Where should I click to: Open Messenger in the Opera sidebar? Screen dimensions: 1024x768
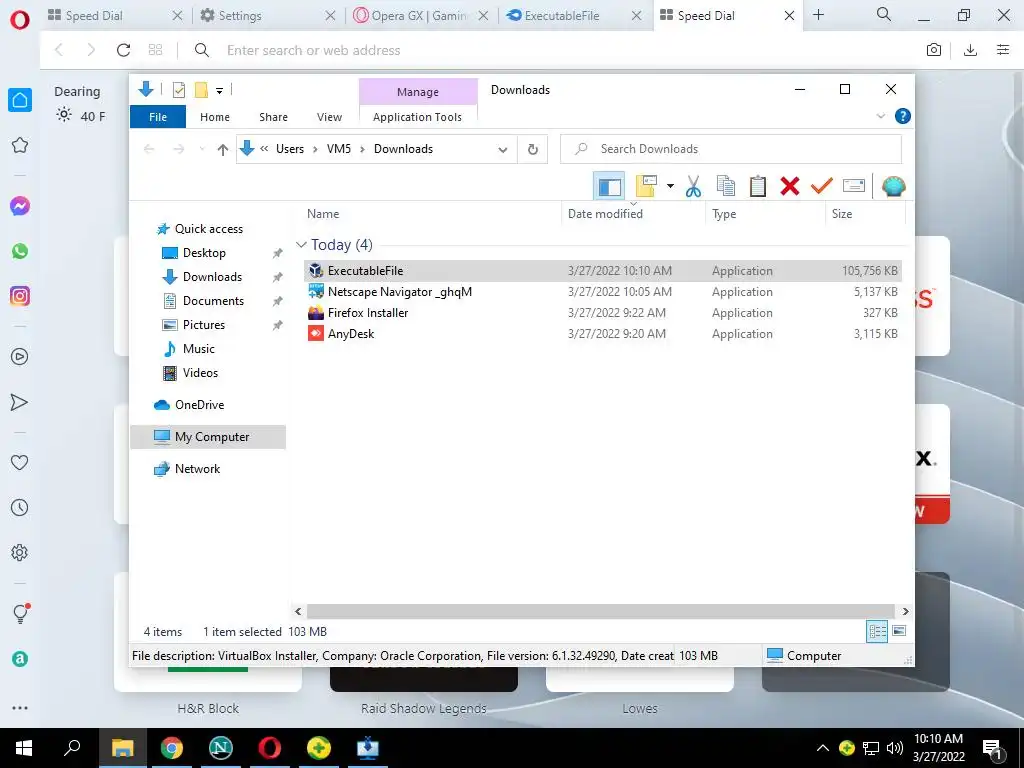[20, 206]
